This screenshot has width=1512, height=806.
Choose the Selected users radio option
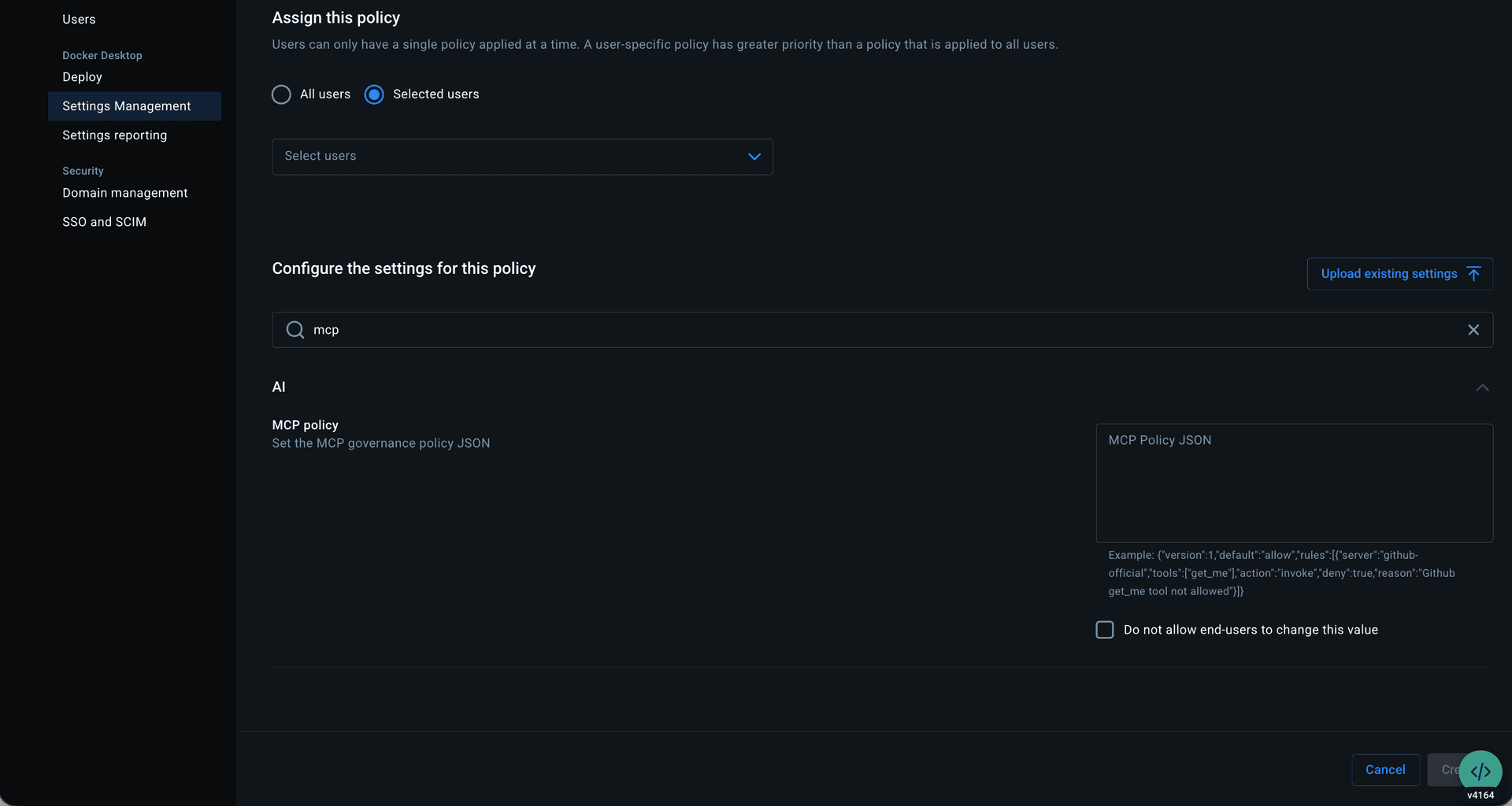[374, 94]
